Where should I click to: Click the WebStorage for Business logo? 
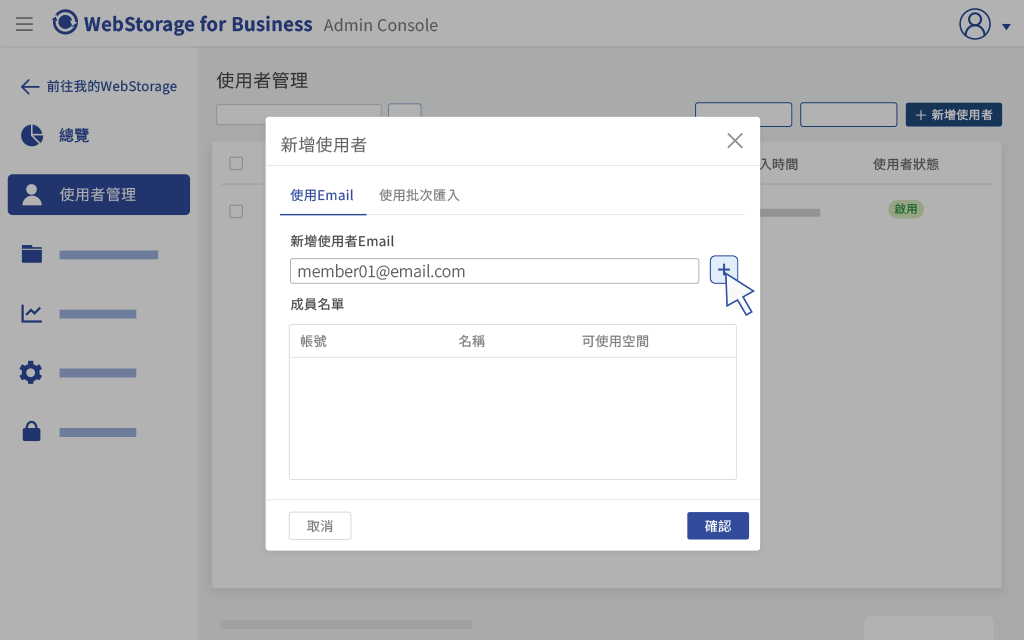[182, 24]
